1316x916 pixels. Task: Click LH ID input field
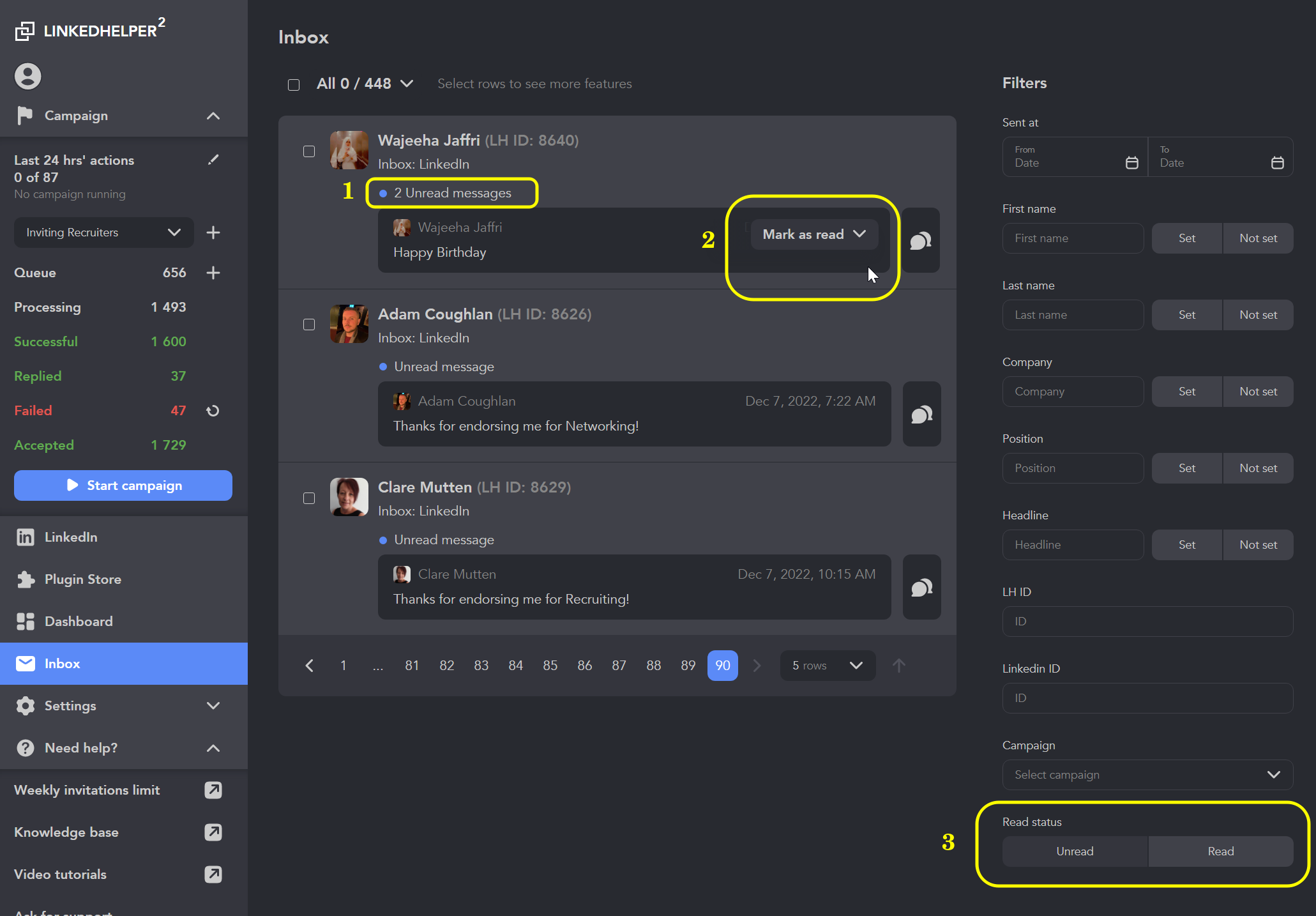[x=1147, y=622]
